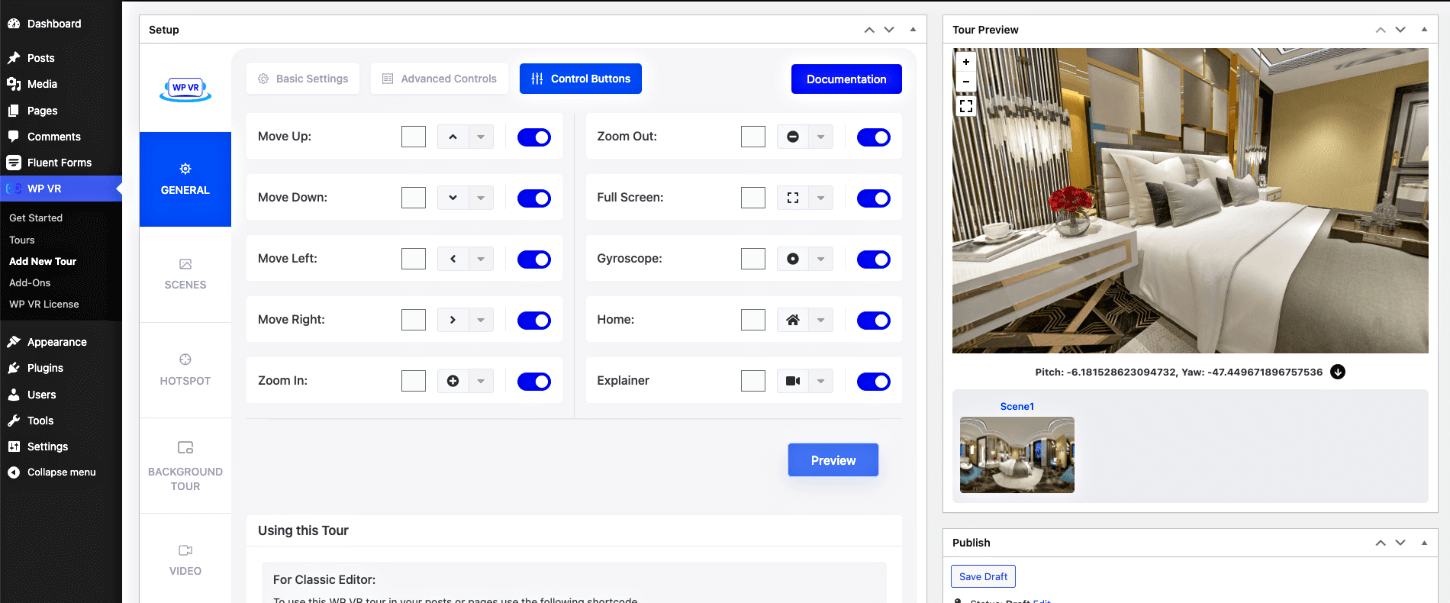Click the Settings icon in sidebar
Viewport: 1450px width, 603px height.
[14, 446]
